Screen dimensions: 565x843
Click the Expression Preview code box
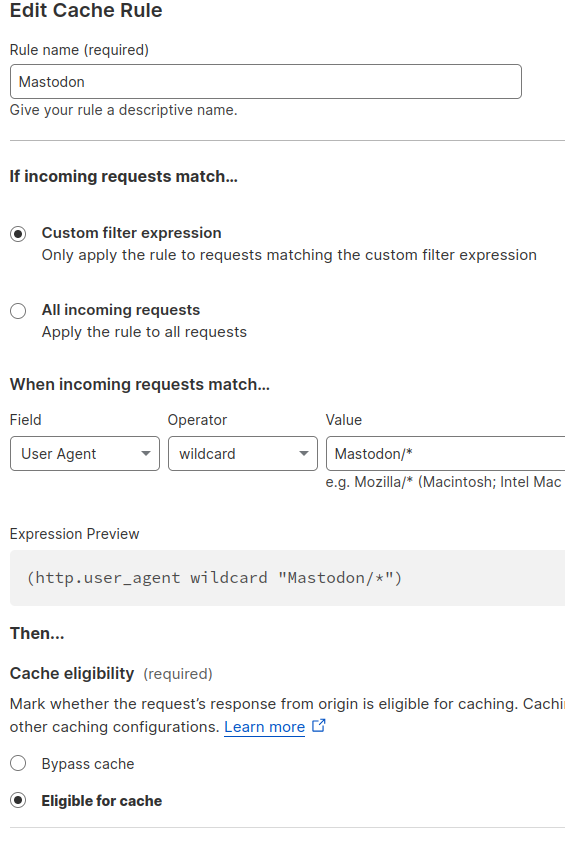point(288,578)
